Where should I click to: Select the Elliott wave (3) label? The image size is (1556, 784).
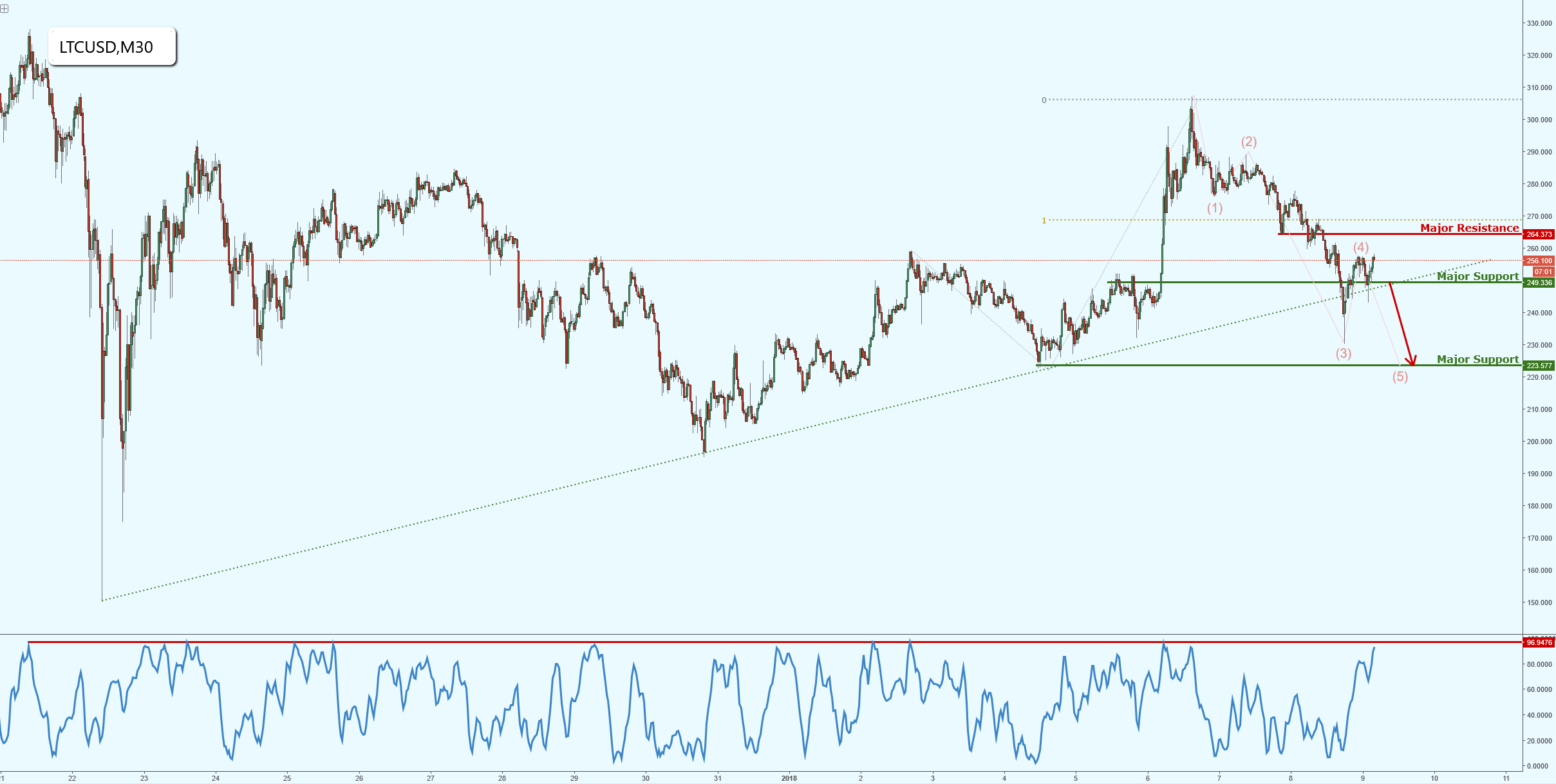point(1344,353)
